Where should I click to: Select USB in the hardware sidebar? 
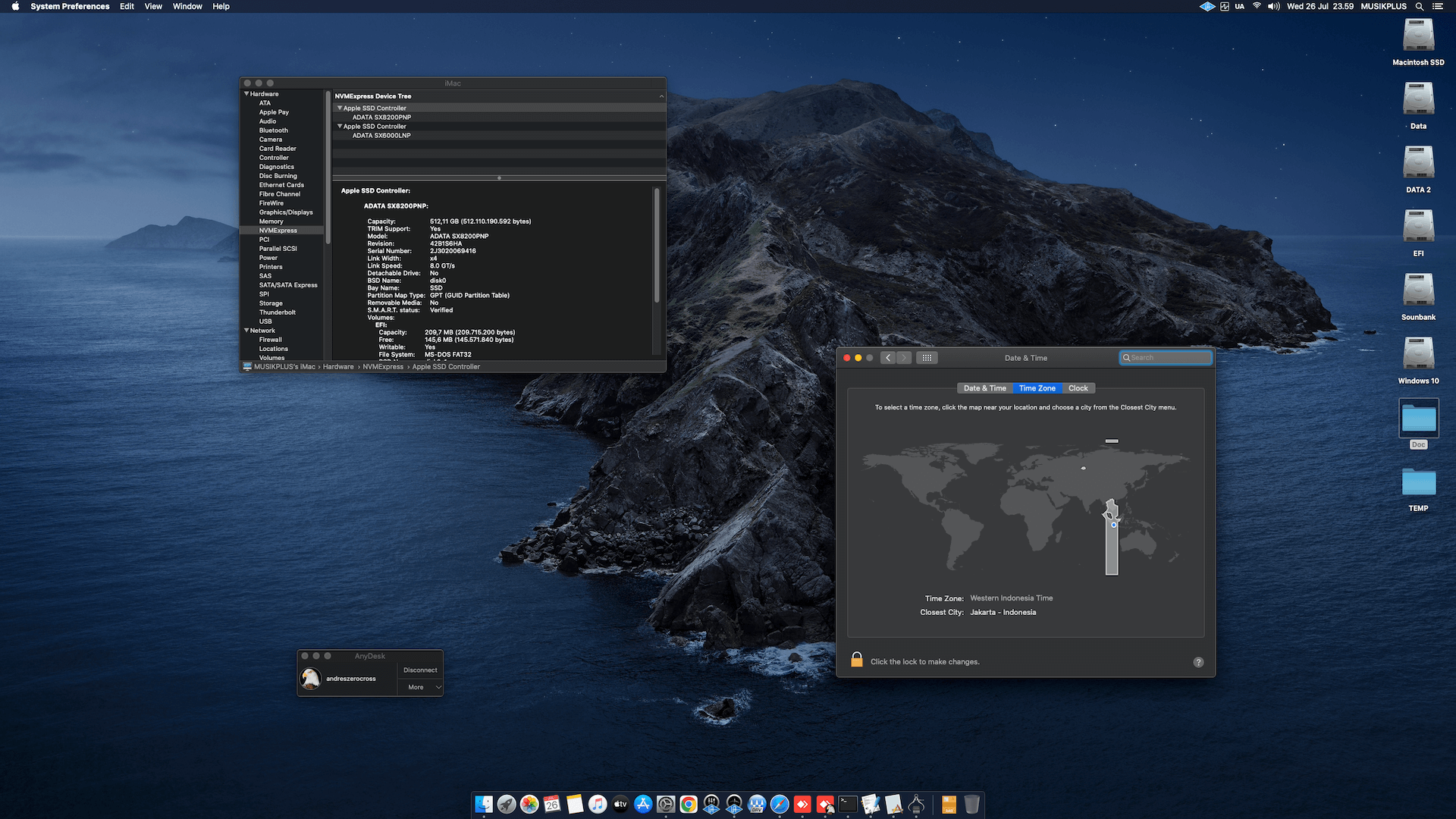point(265,322)
